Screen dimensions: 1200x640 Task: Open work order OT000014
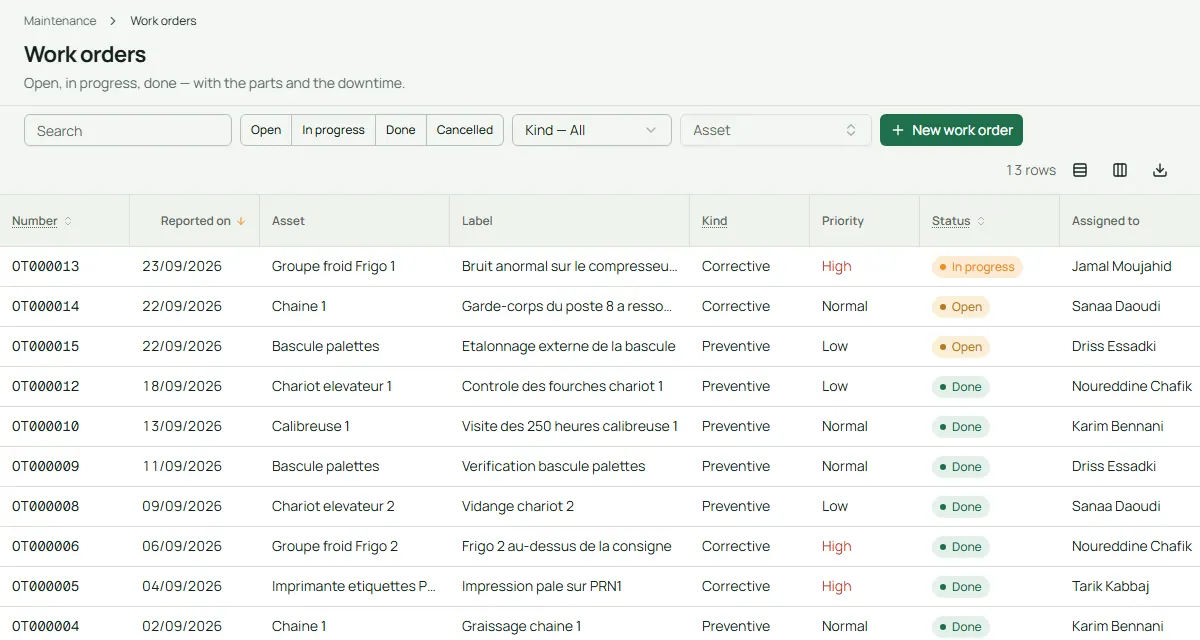click(46, 307)
